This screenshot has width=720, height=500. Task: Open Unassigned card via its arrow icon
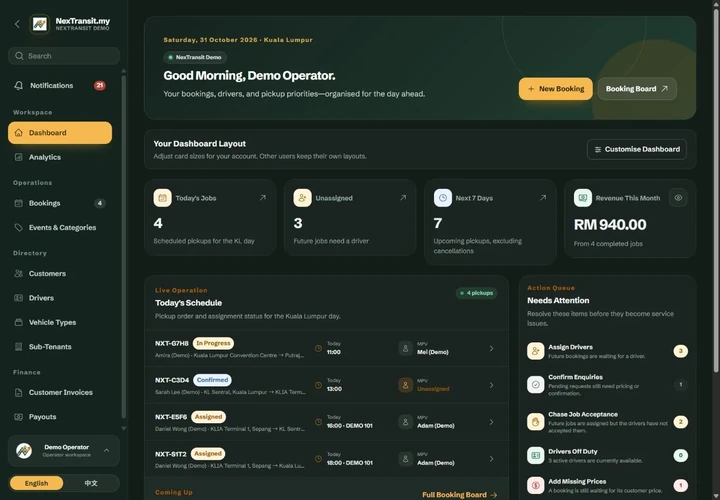(403, 197)
